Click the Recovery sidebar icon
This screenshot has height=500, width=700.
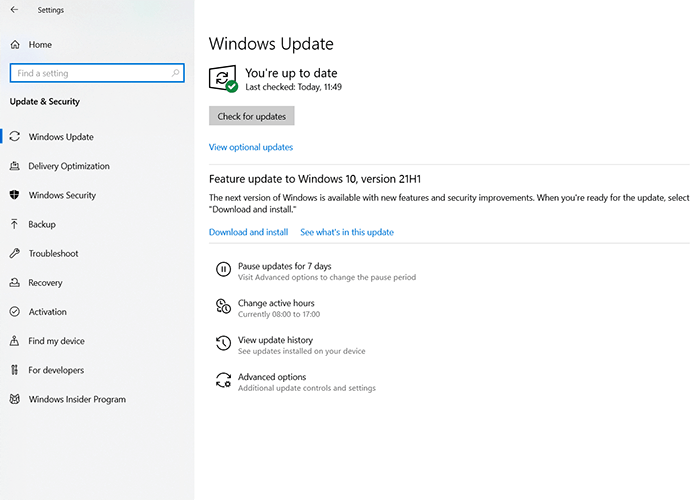[15, 283]
